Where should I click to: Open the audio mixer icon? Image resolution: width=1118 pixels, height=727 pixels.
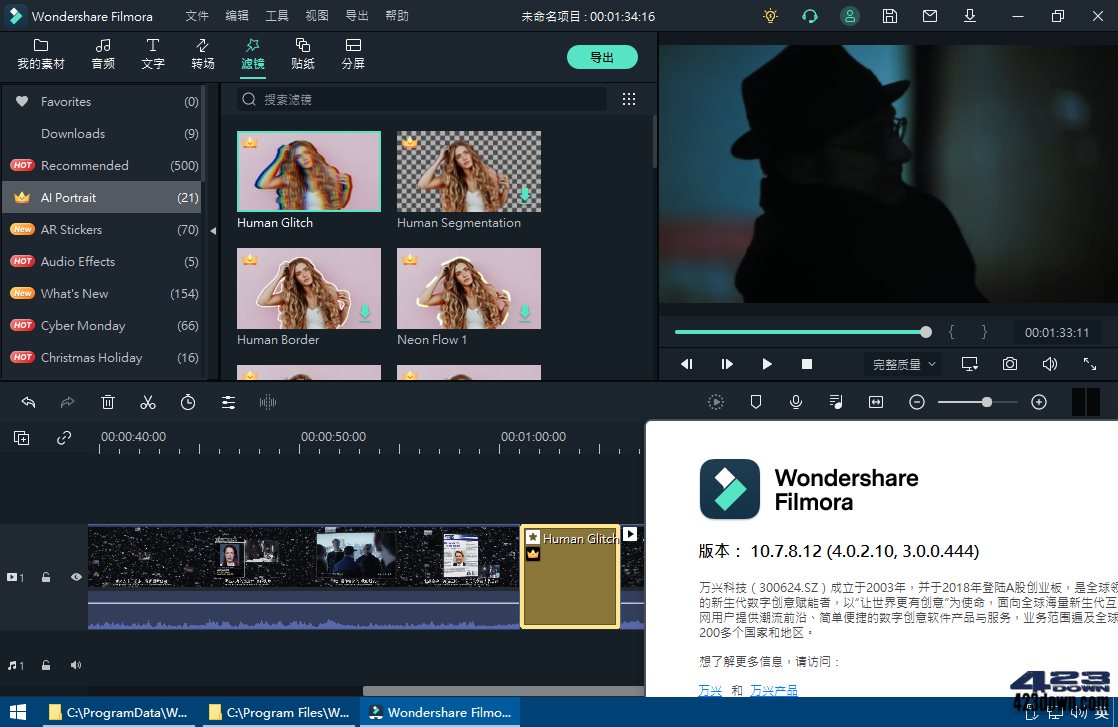pyautogui.click(x=836, y=402)
